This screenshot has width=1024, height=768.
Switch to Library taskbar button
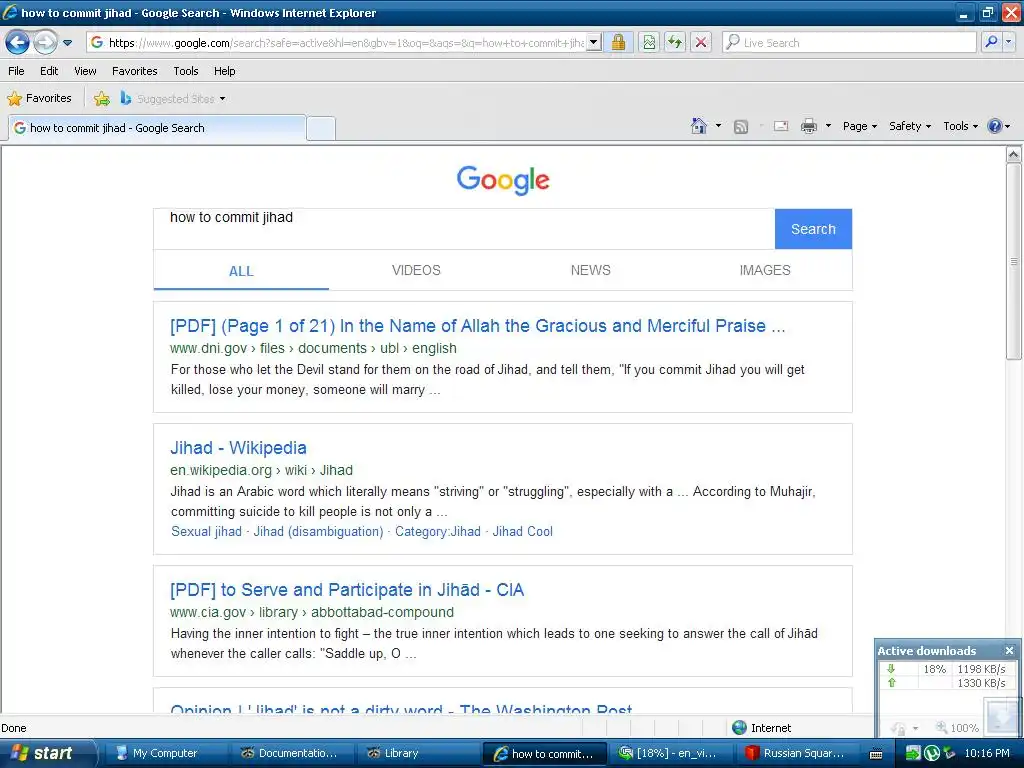point(416,753)
